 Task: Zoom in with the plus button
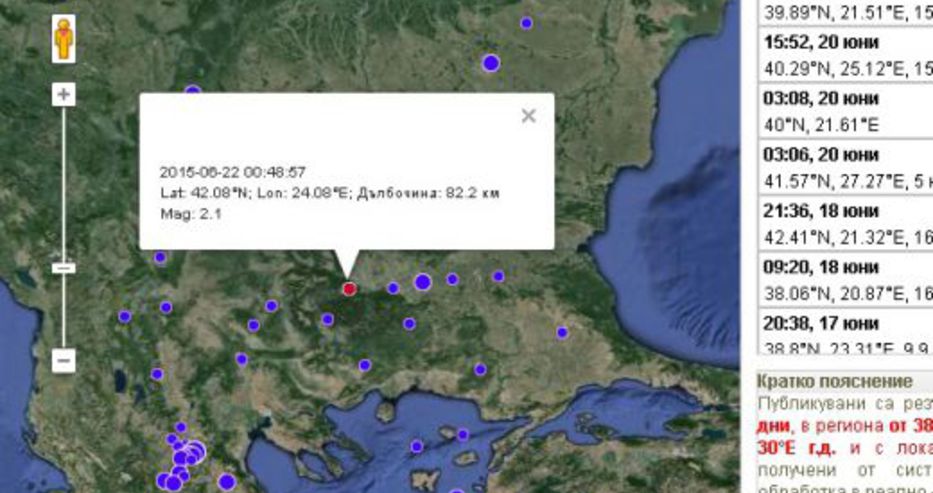tap(64, 95)
